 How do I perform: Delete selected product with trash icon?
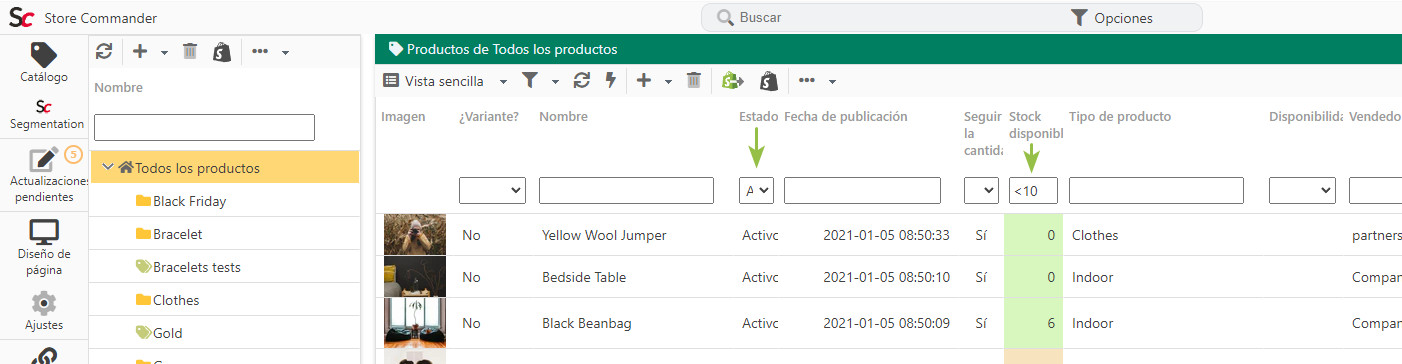coord(694,81)
